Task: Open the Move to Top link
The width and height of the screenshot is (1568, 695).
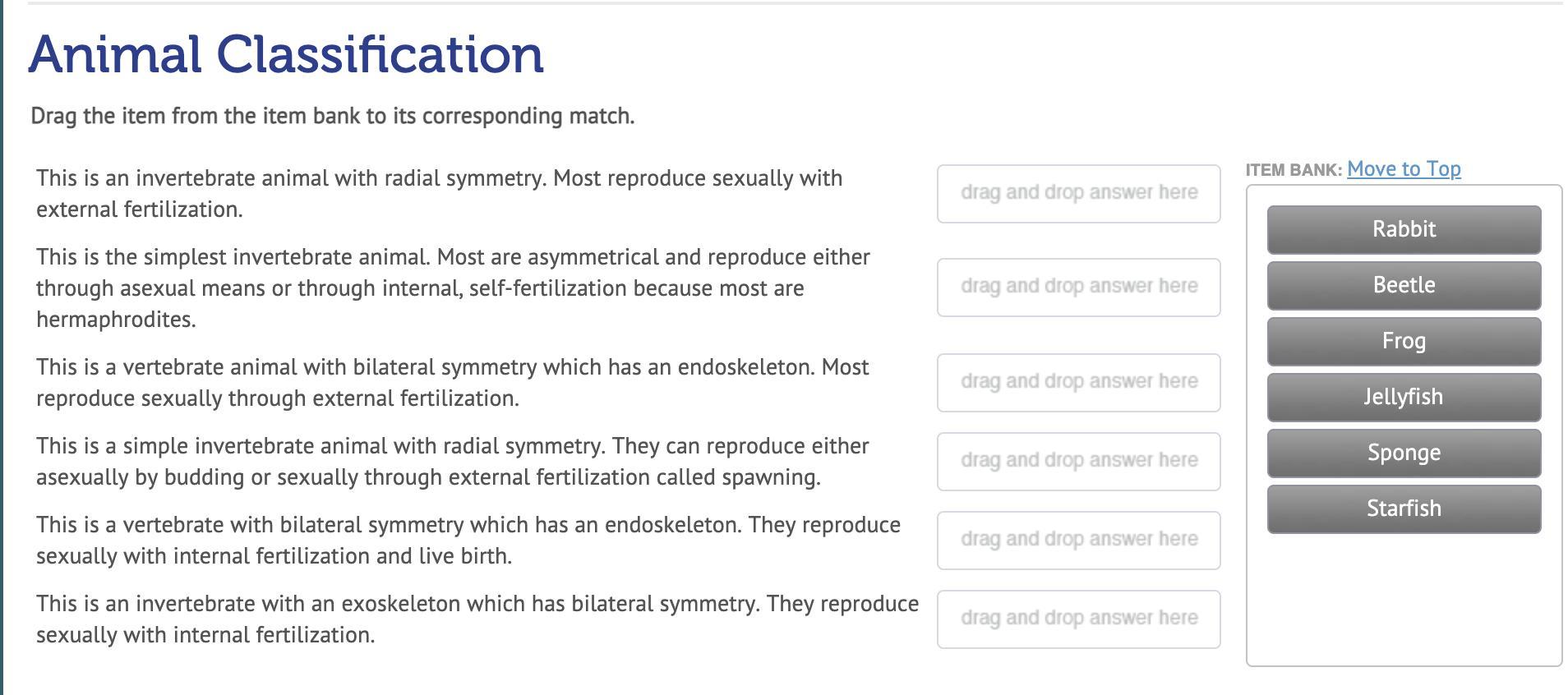Action: click(x=1404, y=168)
